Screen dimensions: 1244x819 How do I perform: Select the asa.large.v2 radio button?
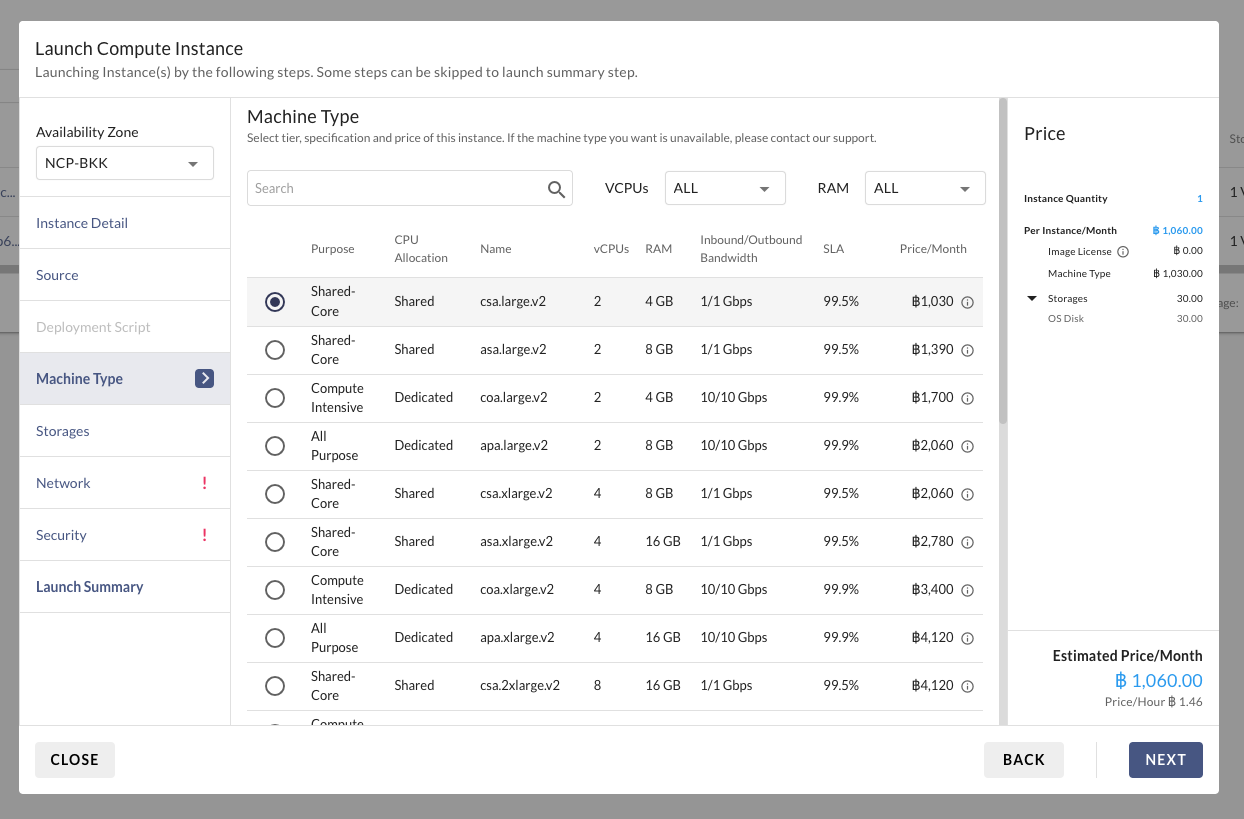pos(275,350)
